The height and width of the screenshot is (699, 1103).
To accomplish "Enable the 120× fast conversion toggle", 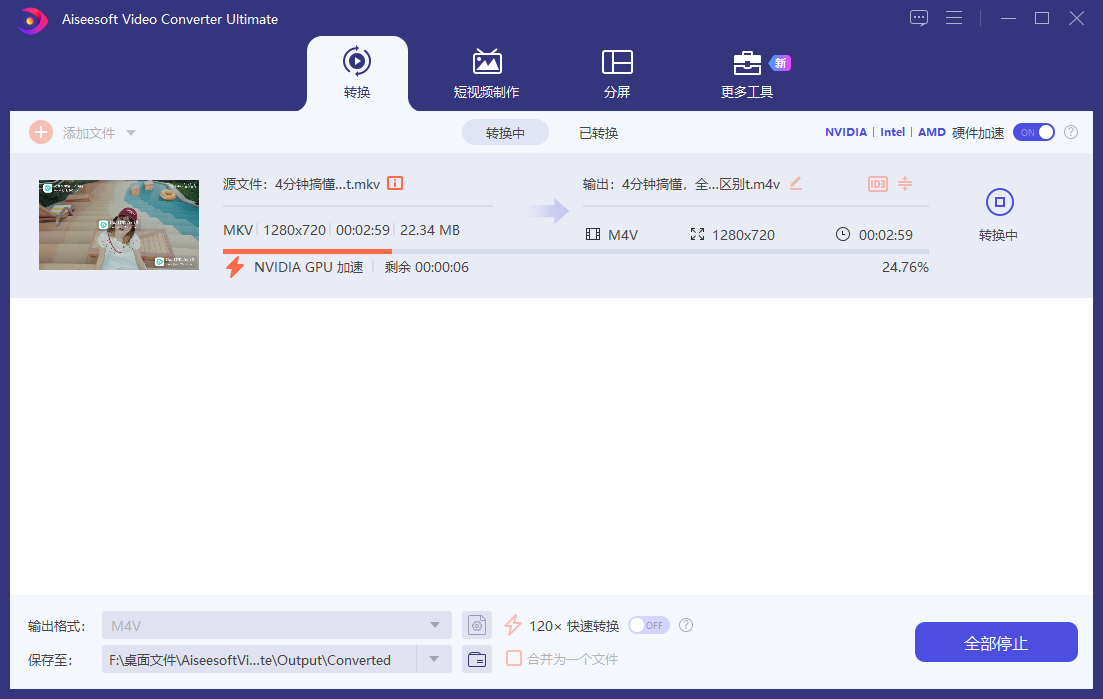I will click(x=648, y=625).
